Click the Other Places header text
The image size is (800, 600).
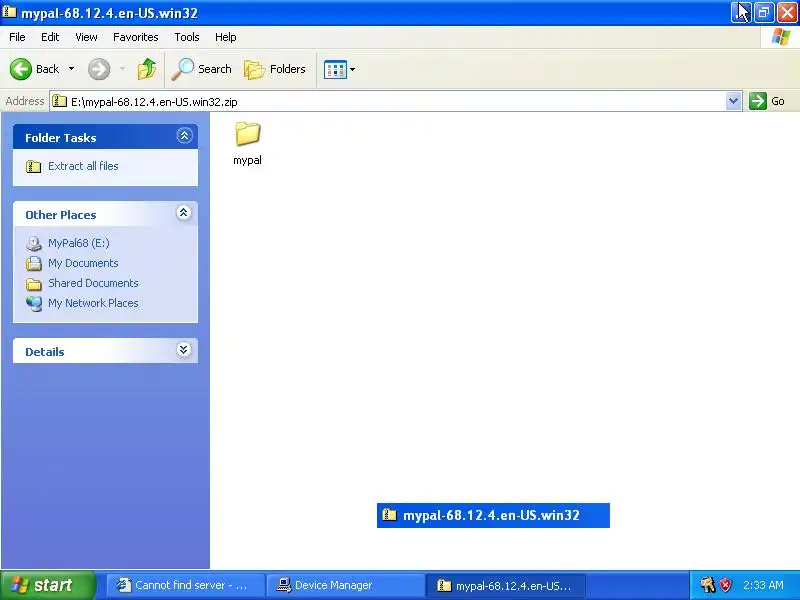pyautogui.click(x=61, y=215)
